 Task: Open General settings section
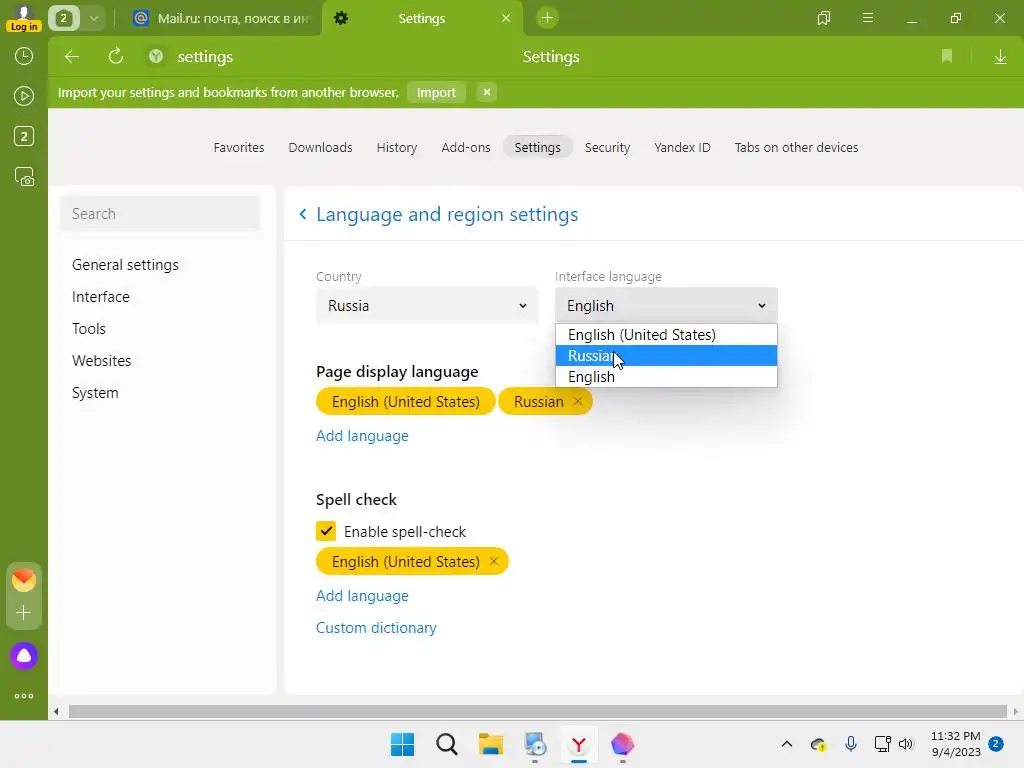pos(125,264)
